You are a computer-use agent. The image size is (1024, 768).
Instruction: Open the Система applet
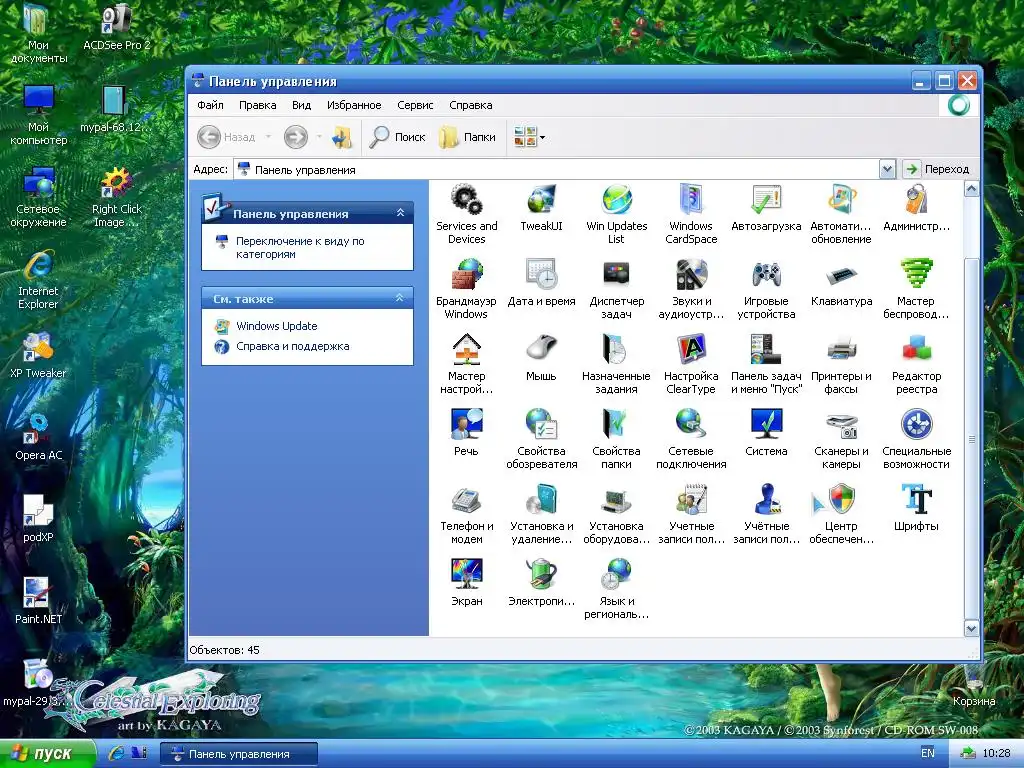click(x=766, y=434)
